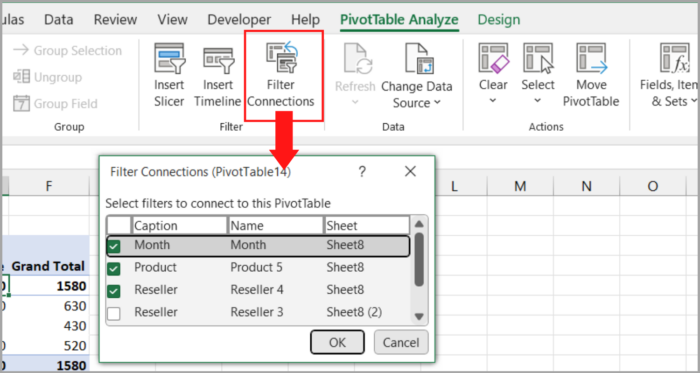The width and height of the screenshot is (700, 373).
Task: Open the Insert Timeline tool
Action: click(x=218, y=60)
